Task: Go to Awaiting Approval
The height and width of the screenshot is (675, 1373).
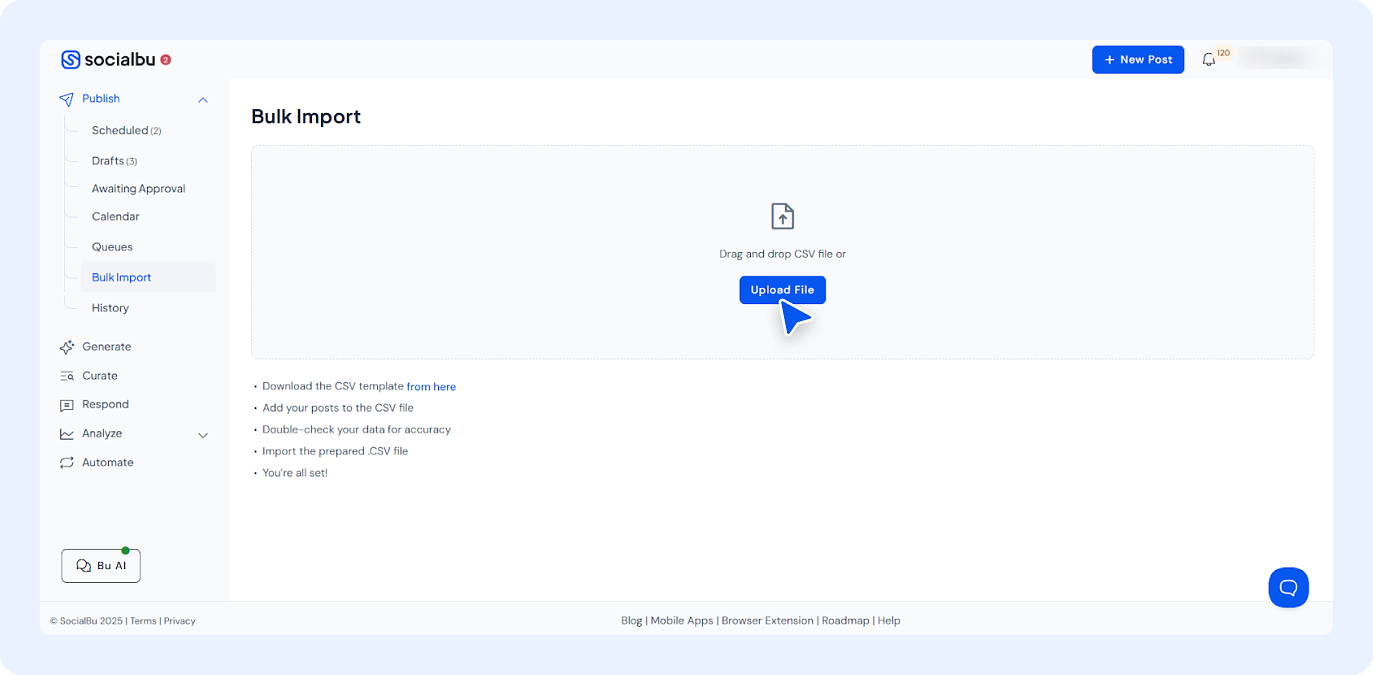Action: pyautogui.click(x=138, y=189)
